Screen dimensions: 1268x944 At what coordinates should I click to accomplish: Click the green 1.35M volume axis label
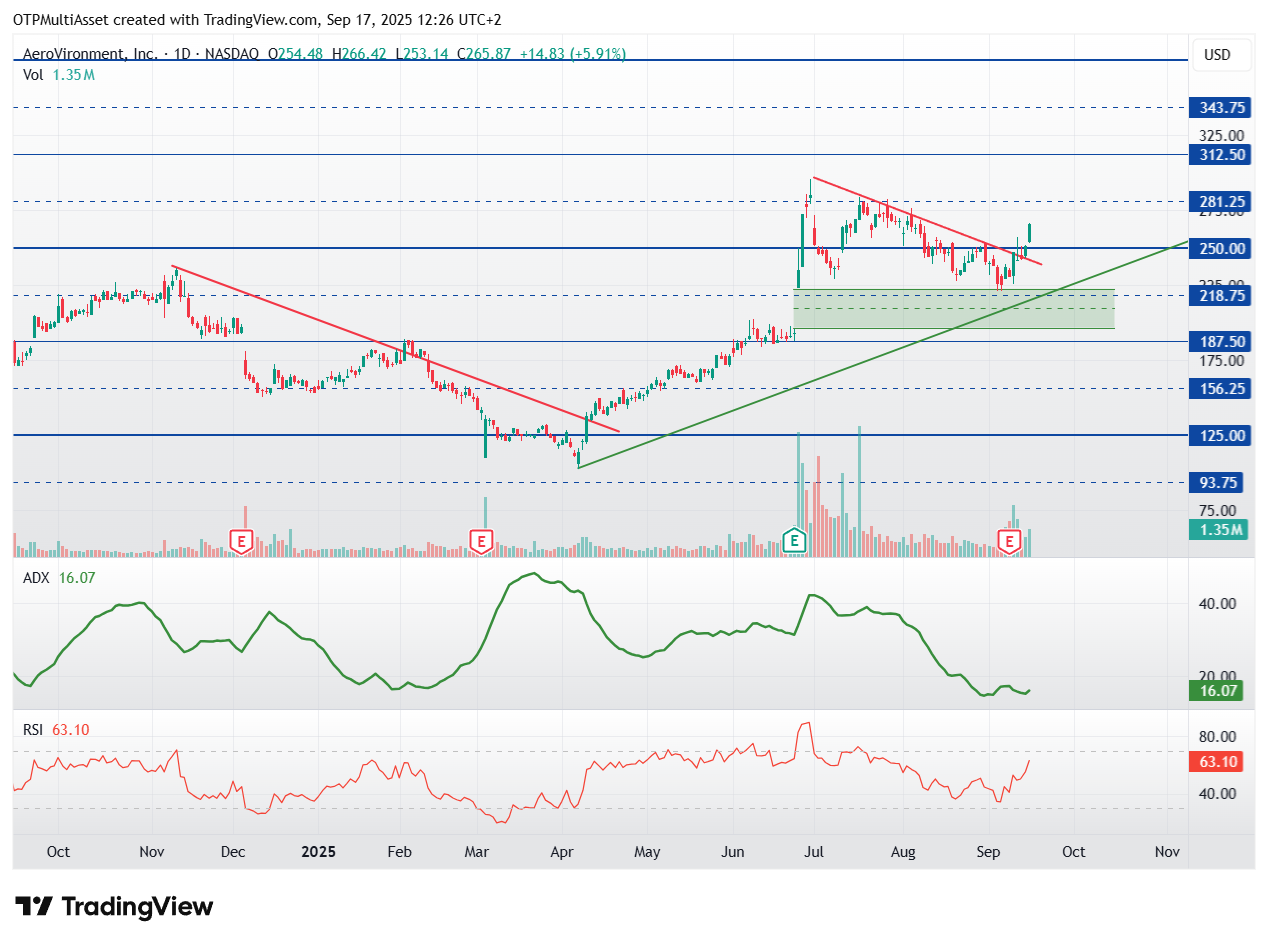point(1219,530)
